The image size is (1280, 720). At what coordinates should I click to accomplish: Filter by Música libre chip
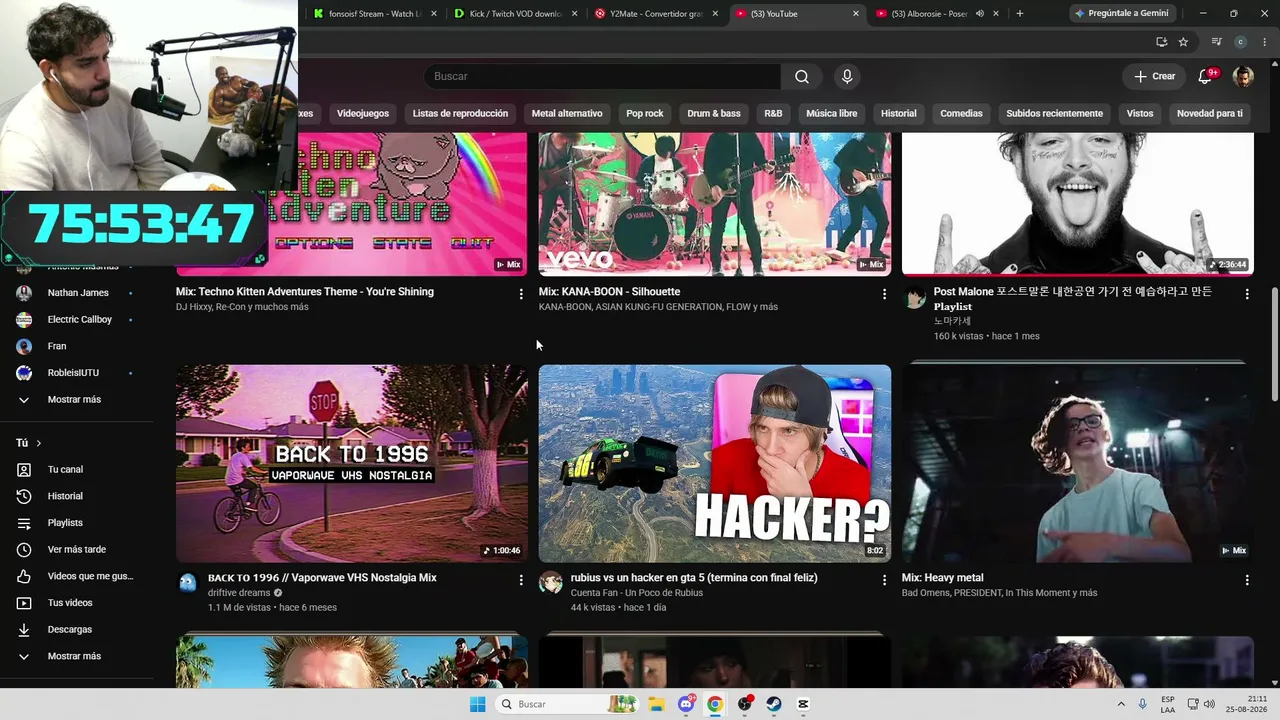point(832,114)
